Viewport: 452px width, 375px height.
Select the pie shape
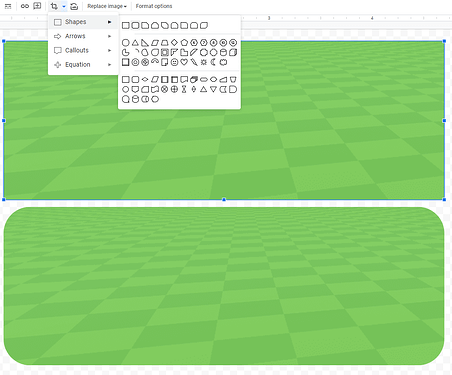125,52
